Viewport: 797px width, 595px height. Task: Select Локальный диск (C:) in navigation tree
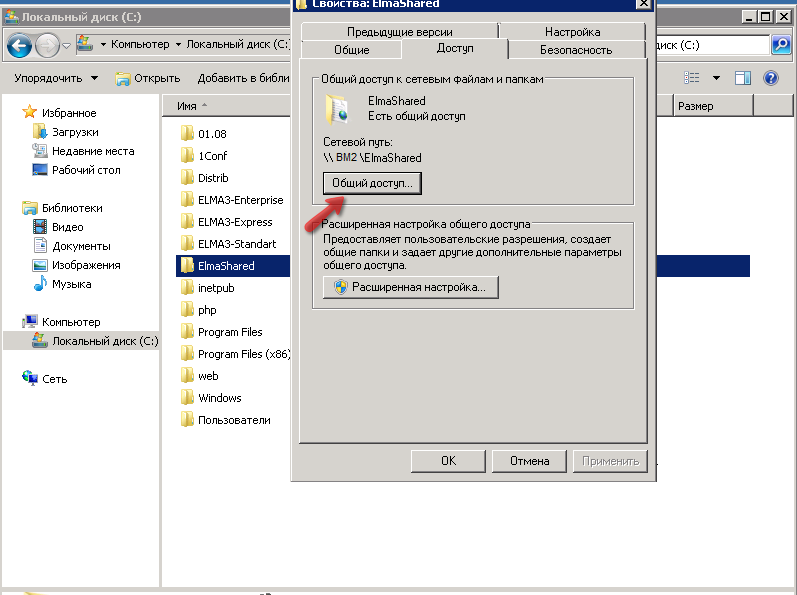pyautogui.click(x=104, y=341)
